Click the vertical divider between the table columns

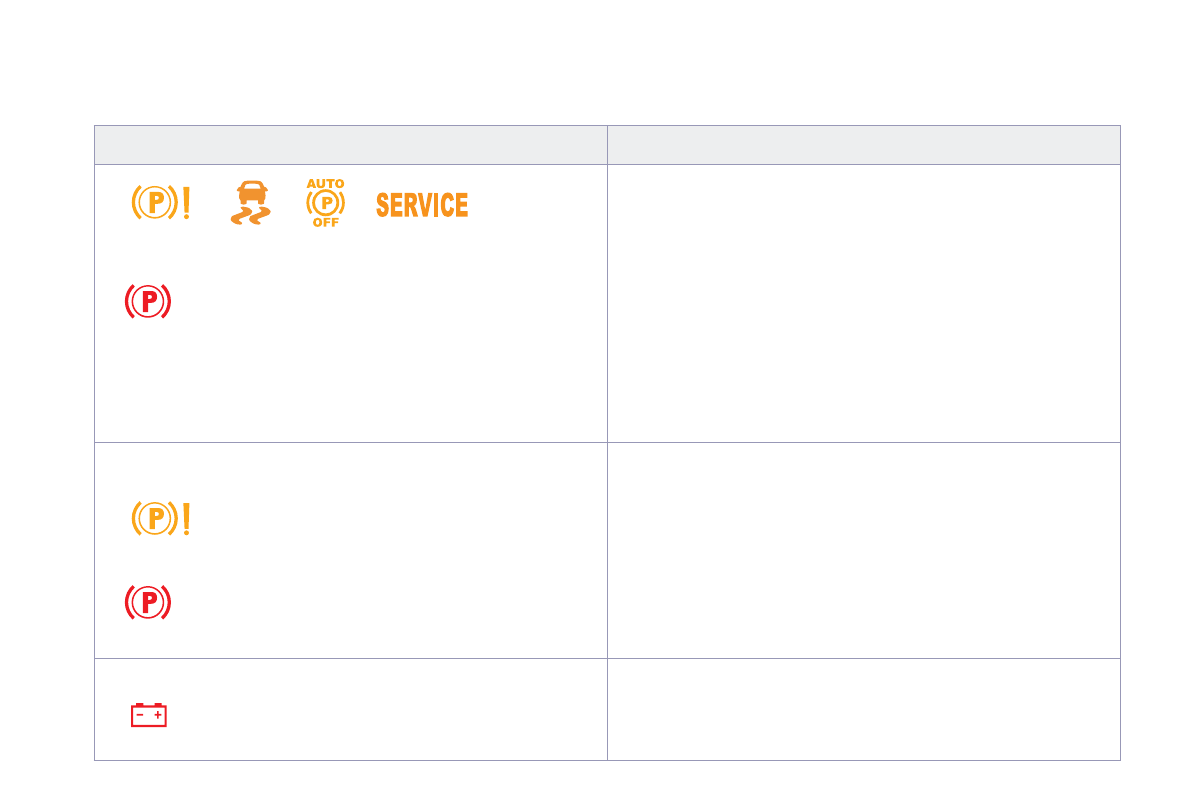[x=607, y=400]
